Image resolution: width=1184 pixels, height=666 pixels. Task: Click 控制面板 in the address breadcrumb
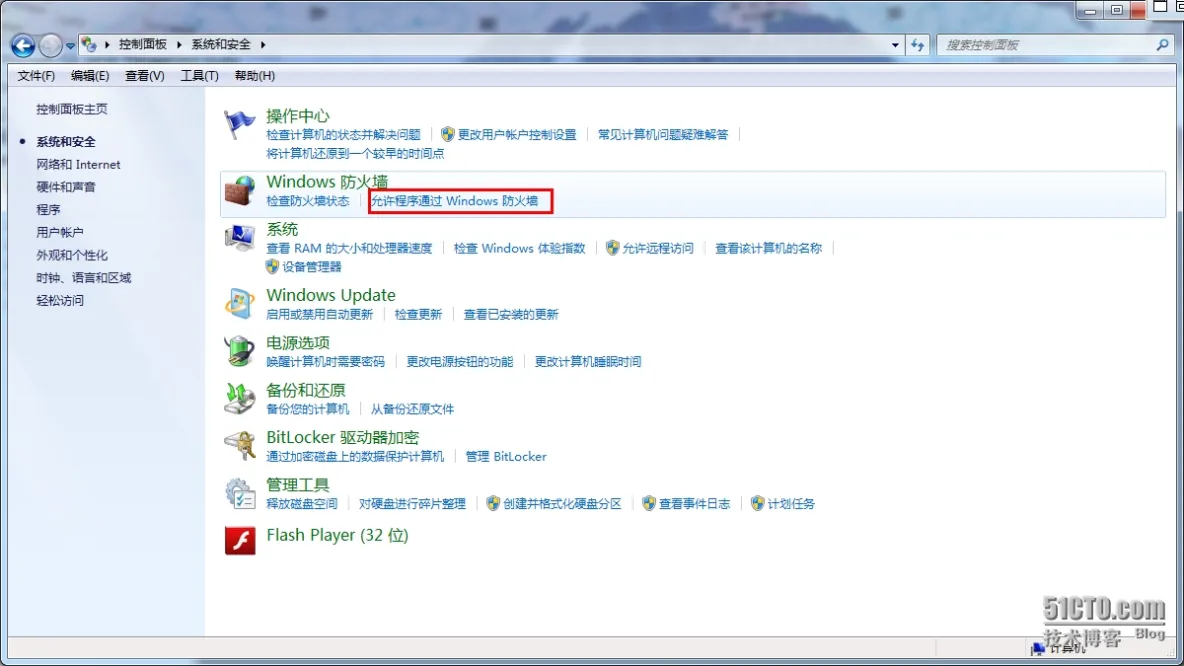click(143, 45)
